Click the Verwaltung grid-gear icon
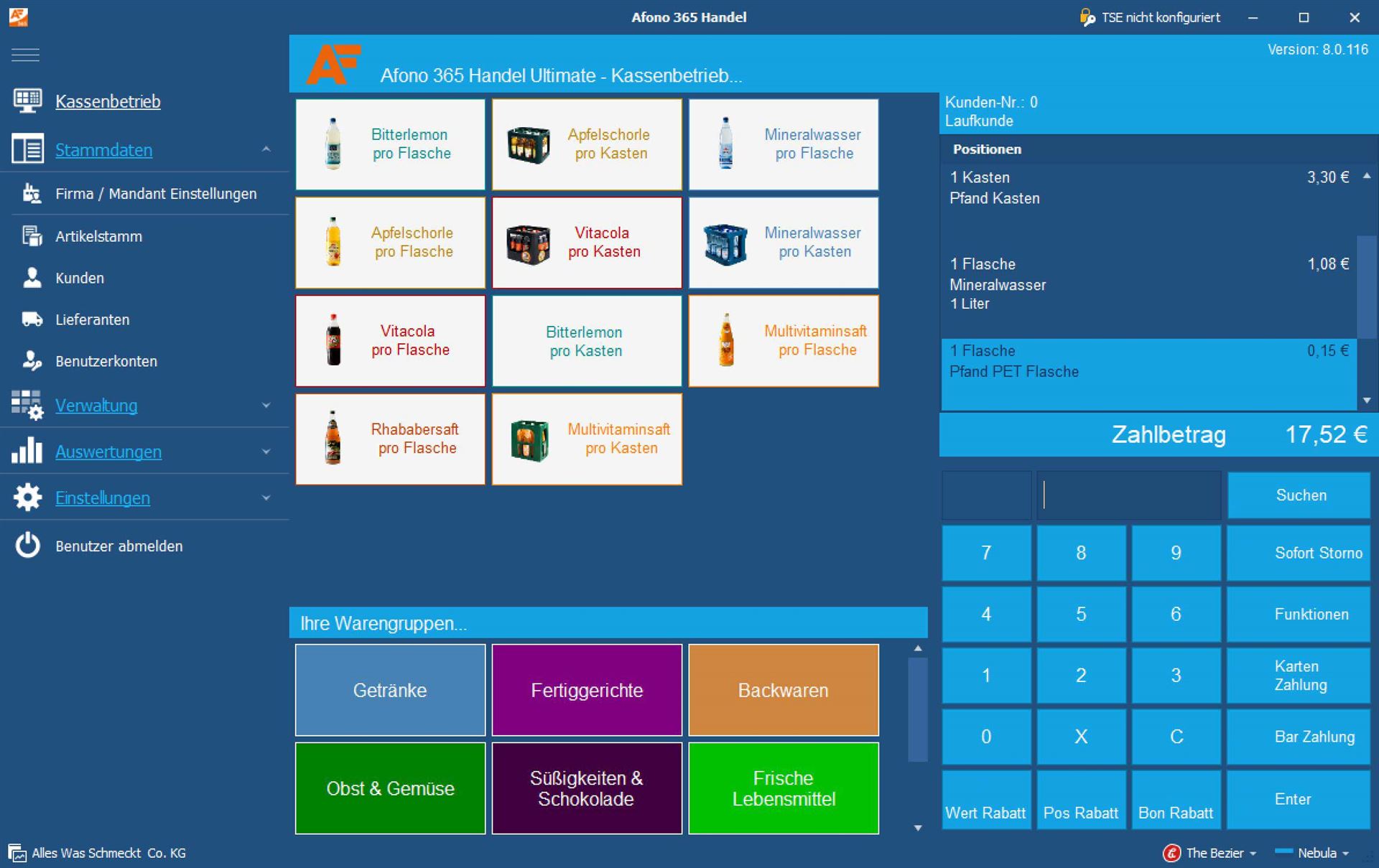Screen dimensions: 1379x868 pos(27,405)
